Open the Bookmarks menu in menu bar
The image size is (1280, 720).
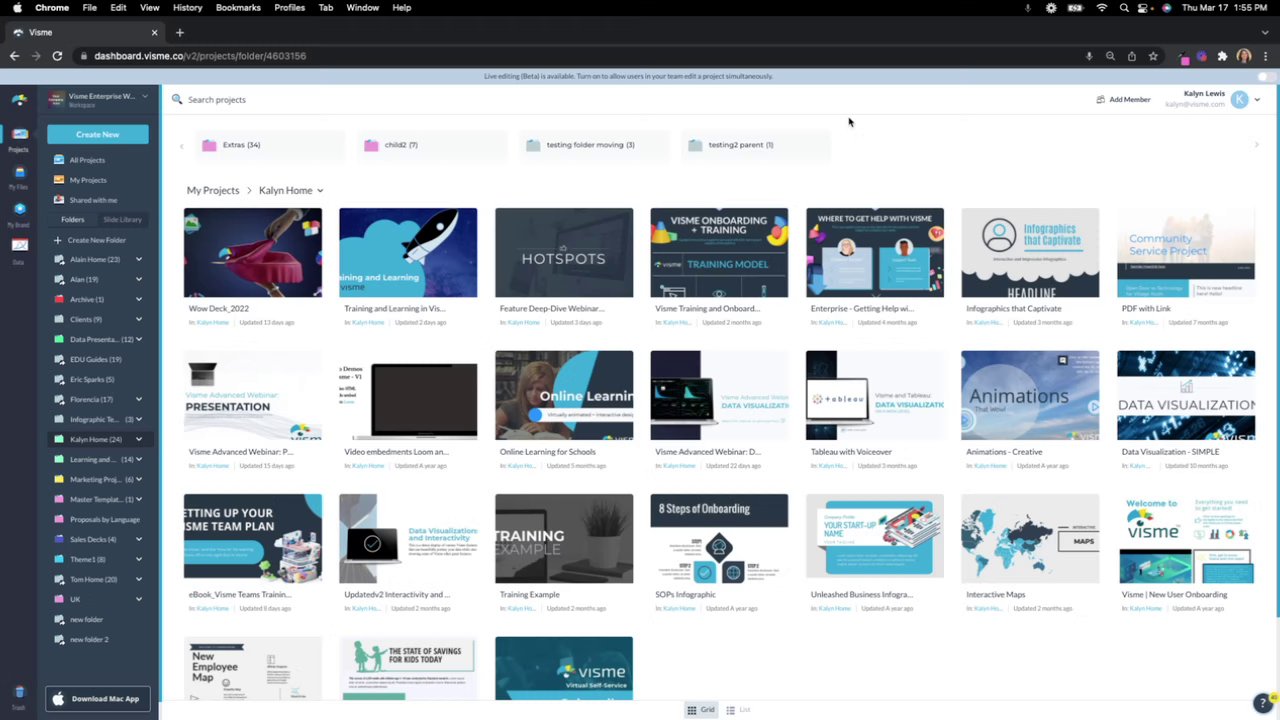[x=238, y=8]
